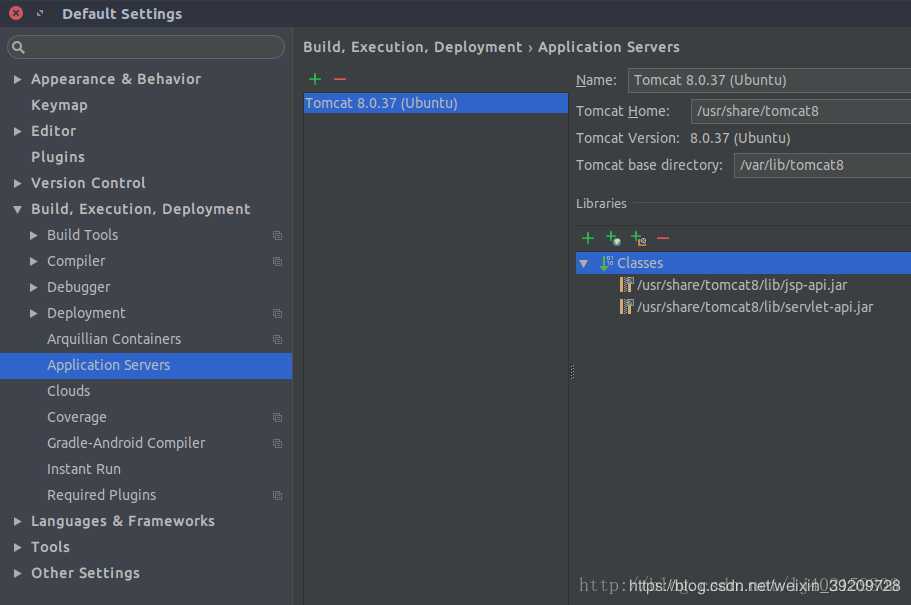Open Gradle-Android Compiler settings

click(126, 443)
